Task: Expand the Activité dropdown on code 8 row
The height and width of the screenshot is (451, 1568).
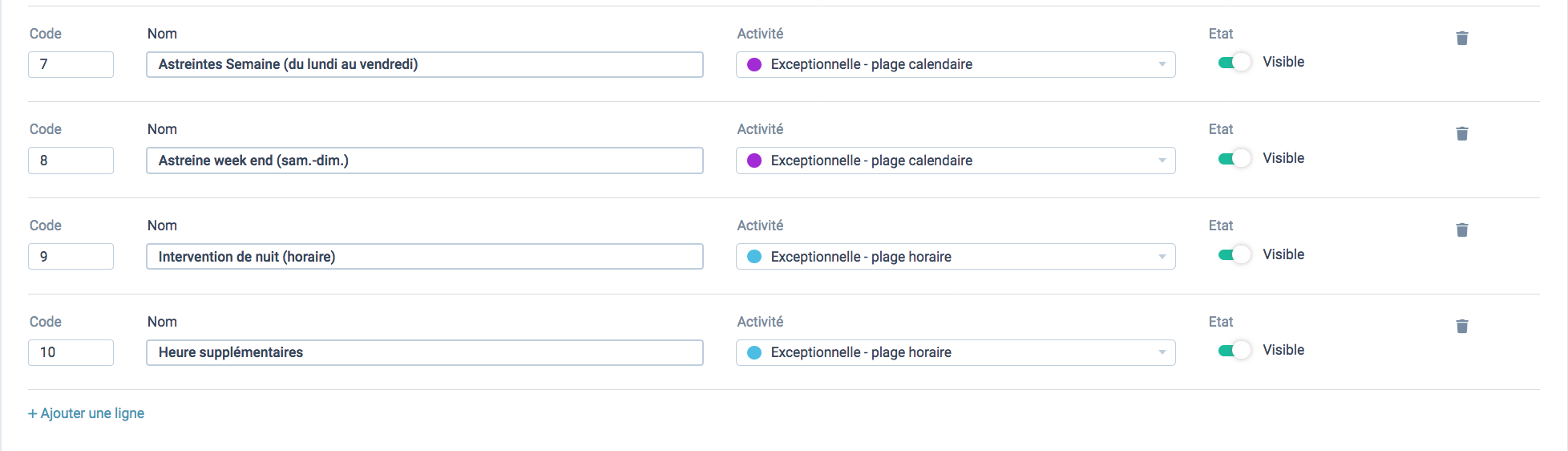Action: (x=956, y=160)
